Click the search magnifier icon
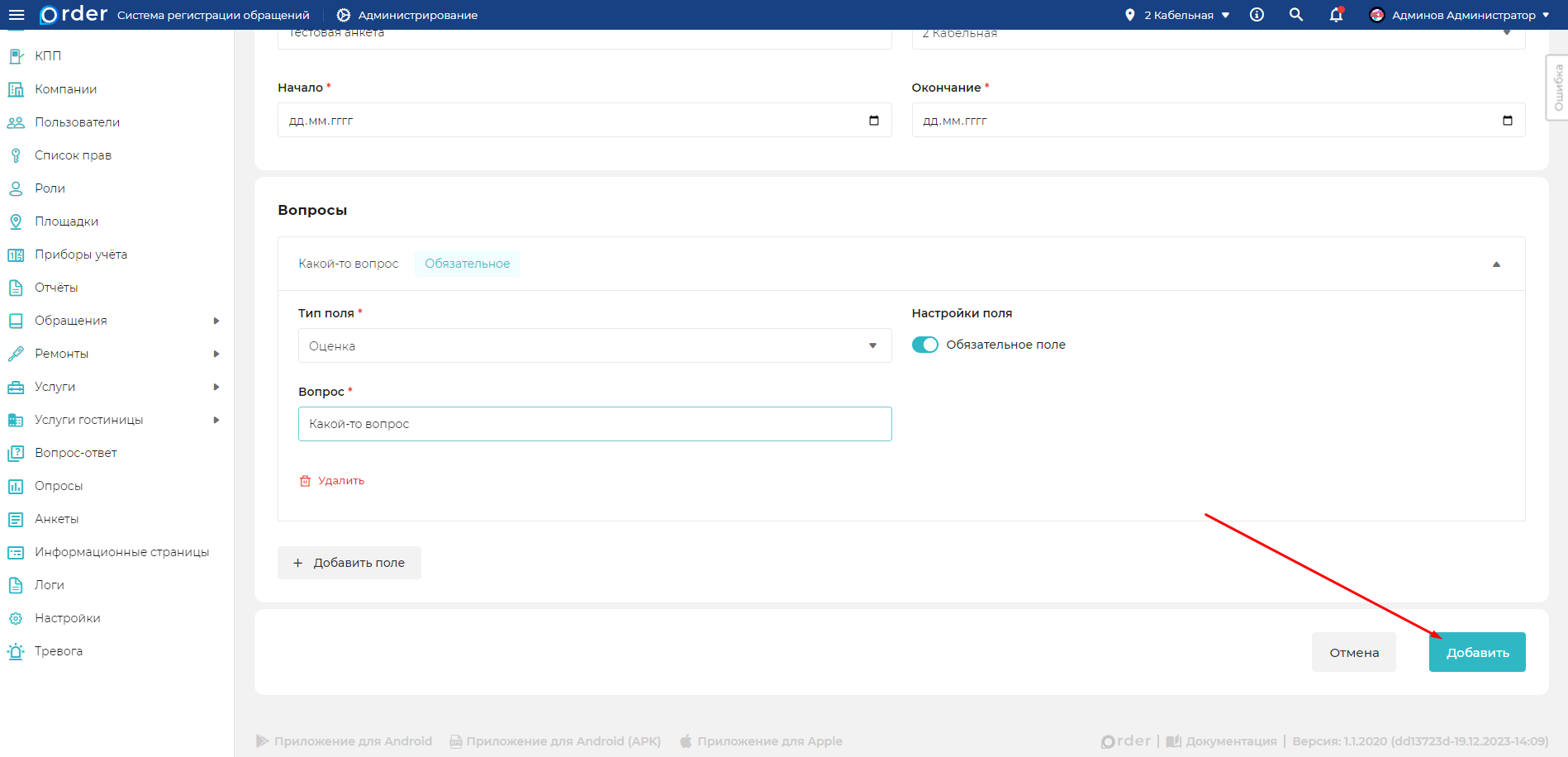1568x757 pixels. tap(1296, 15)
